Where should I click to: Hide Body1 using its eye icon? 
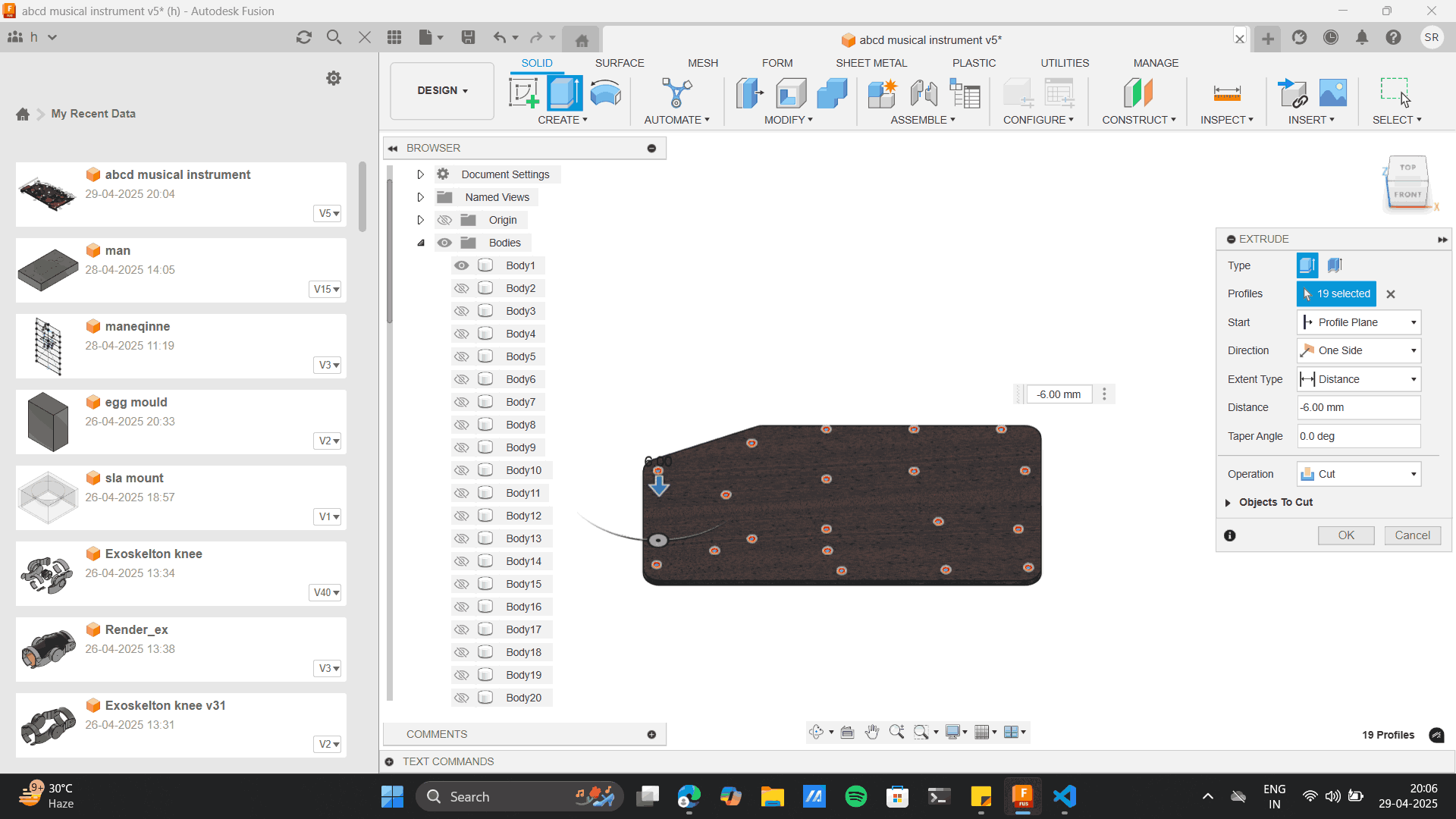[461, 265]
